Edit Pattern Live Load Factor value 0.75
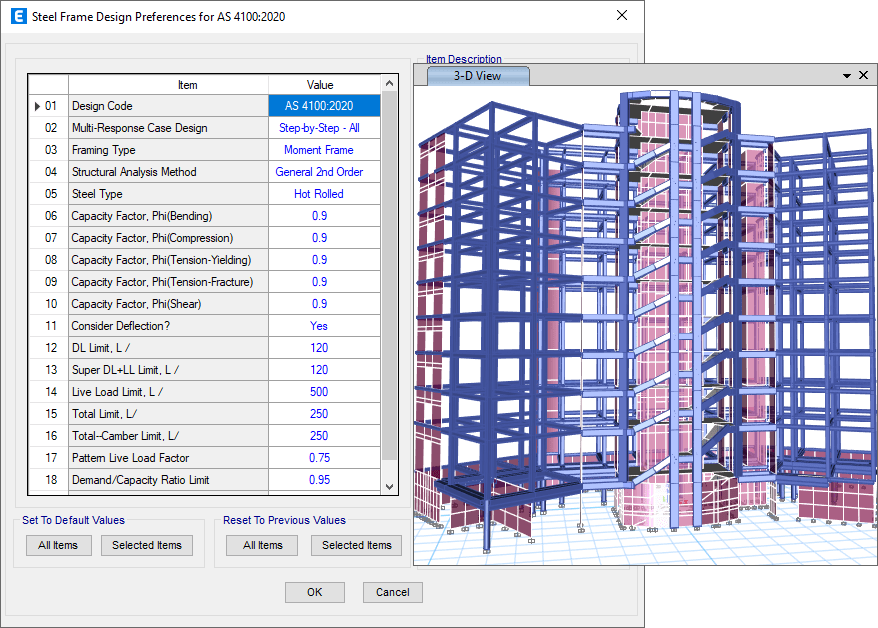This screenshot has height=628, width=878. pyautogui.click(x=324, y=458)
